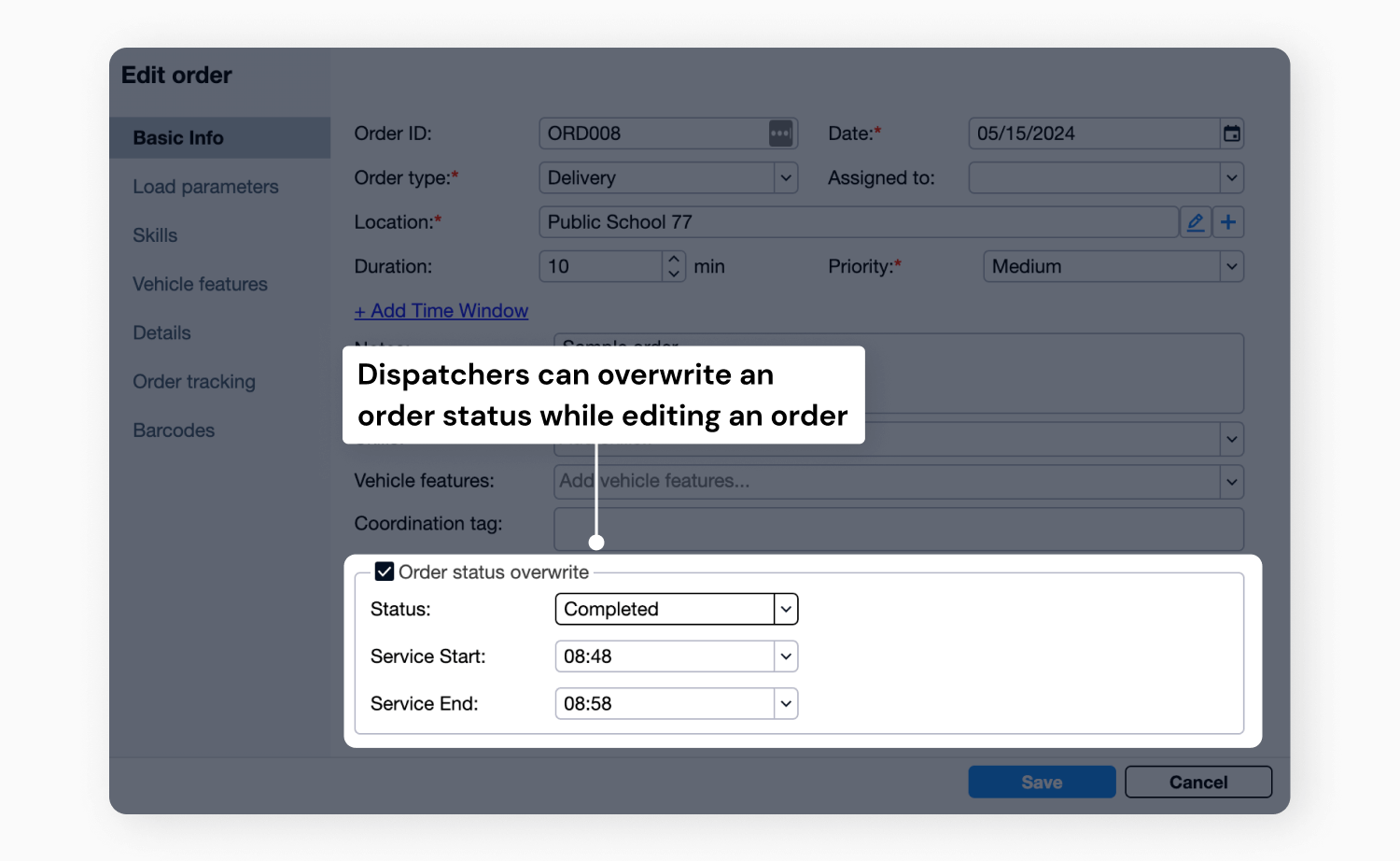This screenshot has width=1400, height=861.
Task: Open the Assigned to dropdown chevron
Action: tap(1231, 177)
